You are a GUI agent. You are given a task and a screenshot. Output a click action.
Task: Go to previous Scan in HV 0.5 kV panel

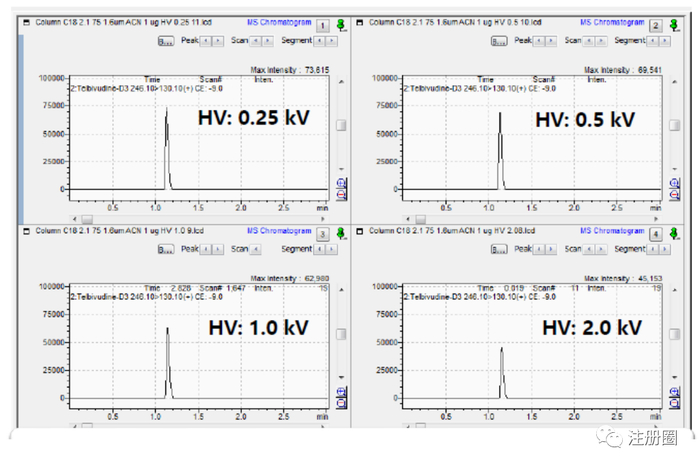[x=589, y=41]
